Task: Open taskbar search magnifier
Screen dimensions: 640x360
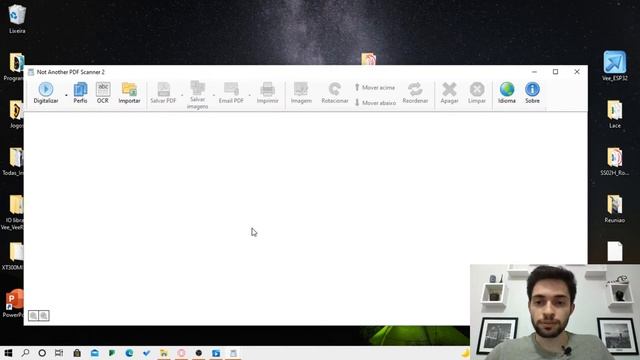Action: [x=25, y=353]
